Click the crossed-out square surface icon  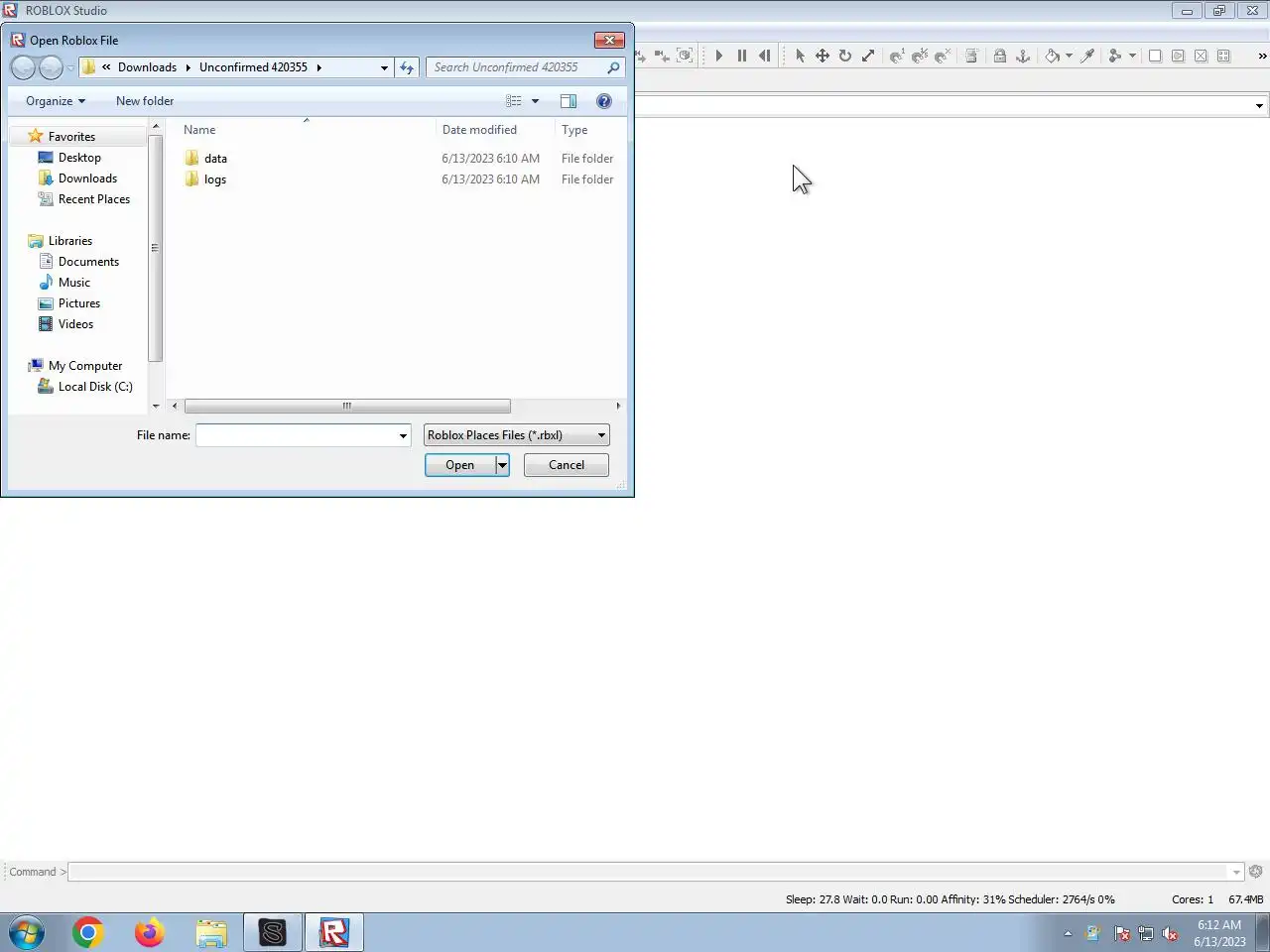pyautogui.click(x=1201, y=57)
